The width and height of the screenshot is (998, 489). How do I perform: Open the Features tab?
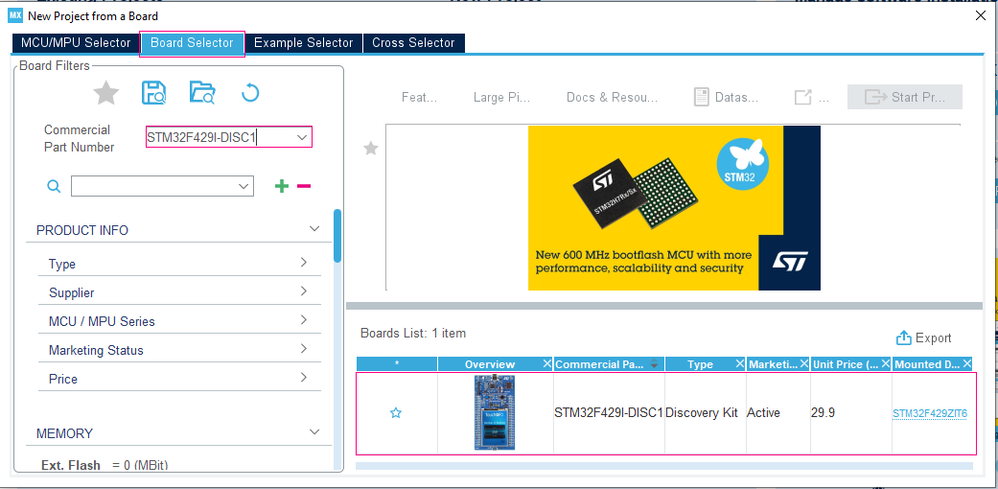click(x=419, y=97)
